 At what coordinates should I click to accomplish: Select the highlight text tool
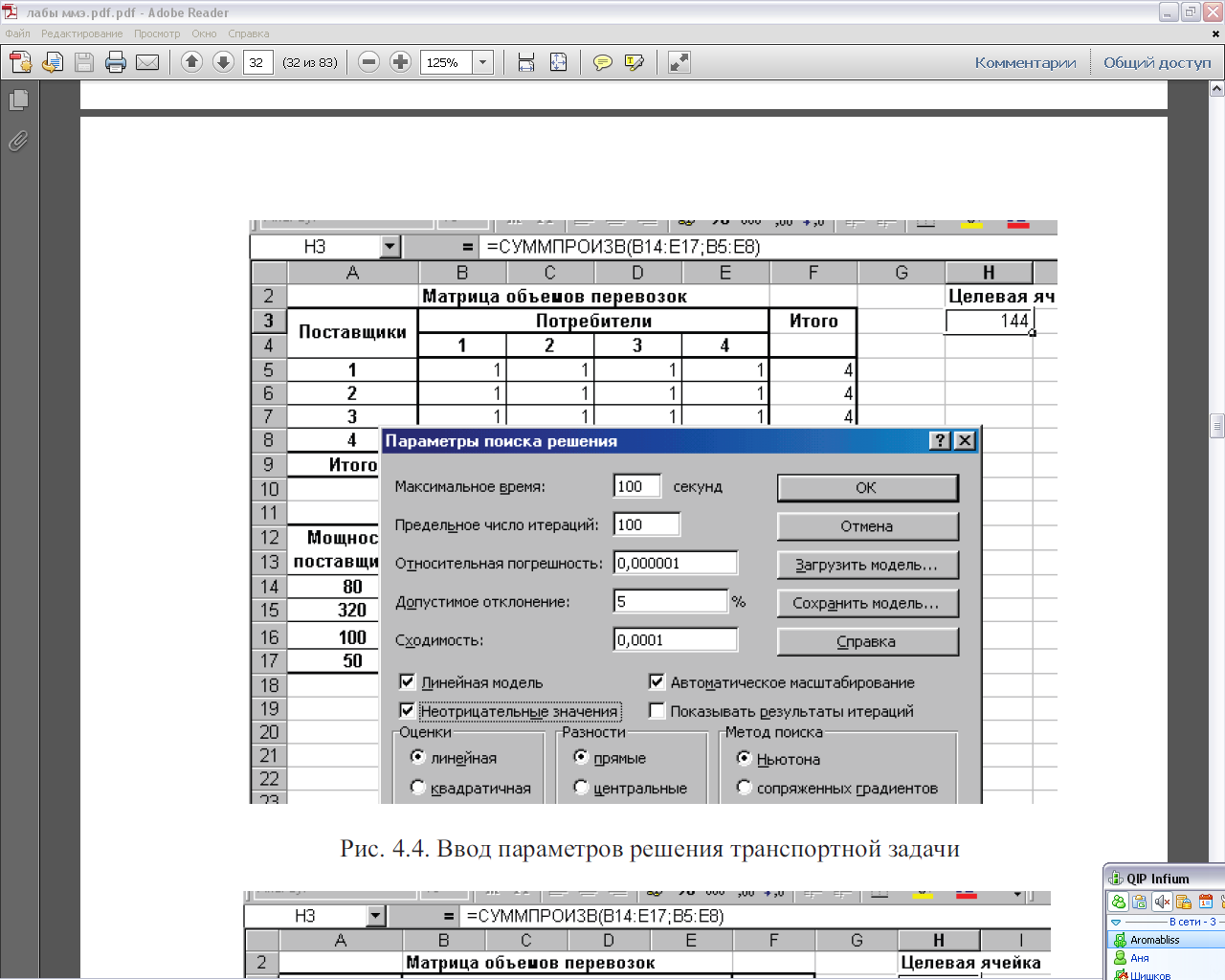(634, 62)
